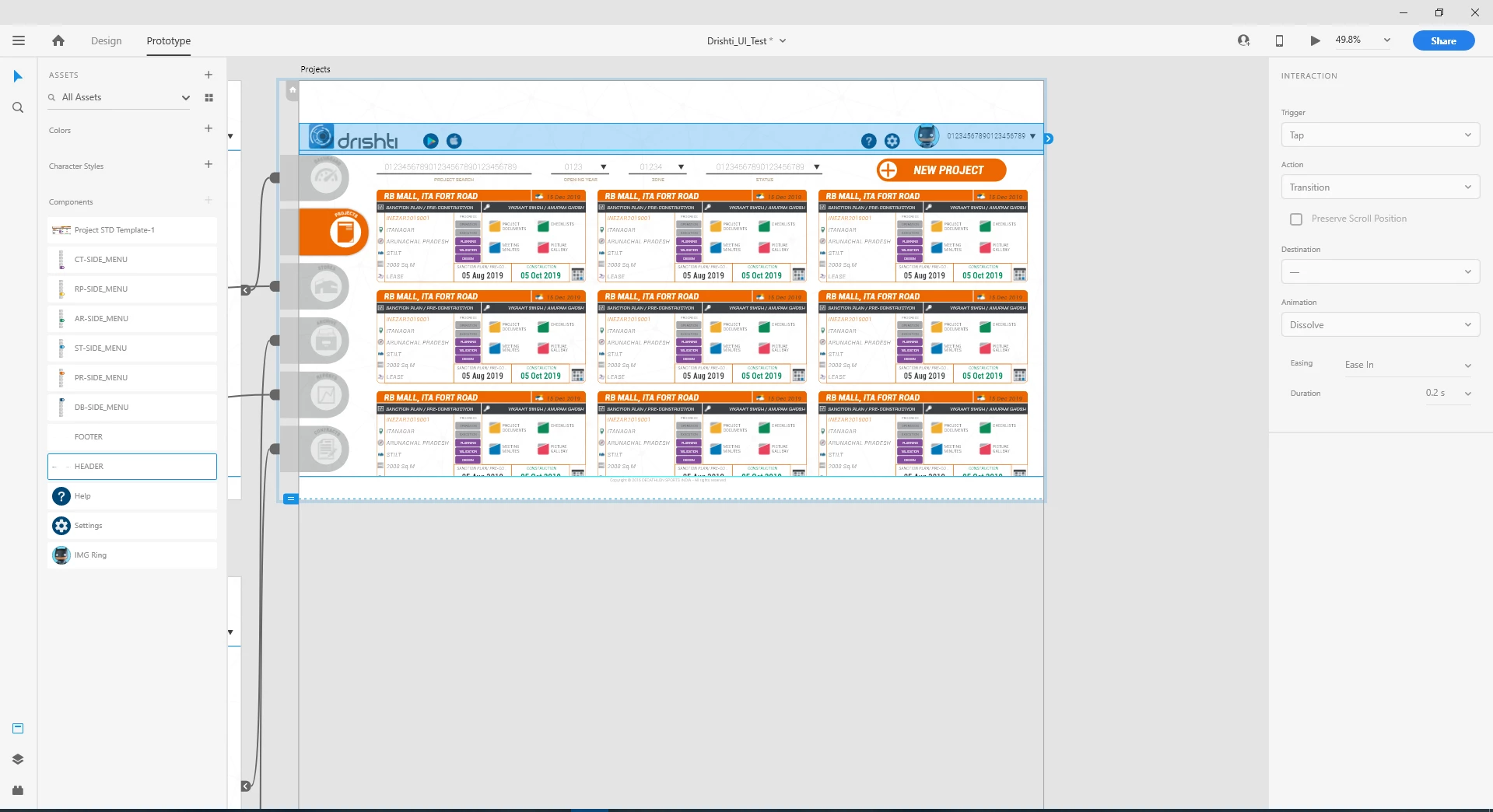Open the Easing dropdown set to Ease In
1493x812 pixels.
tap(1407, 365)
